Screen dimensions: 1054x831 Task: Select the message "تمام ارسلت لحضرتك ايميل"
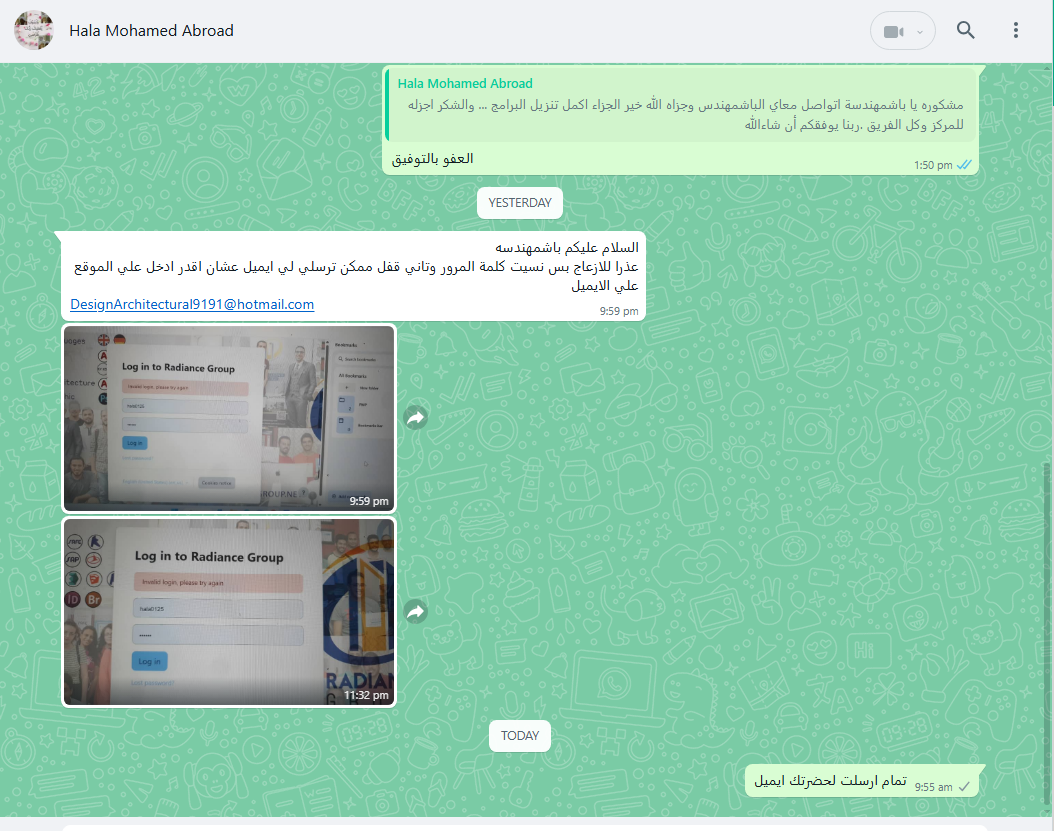830,781
